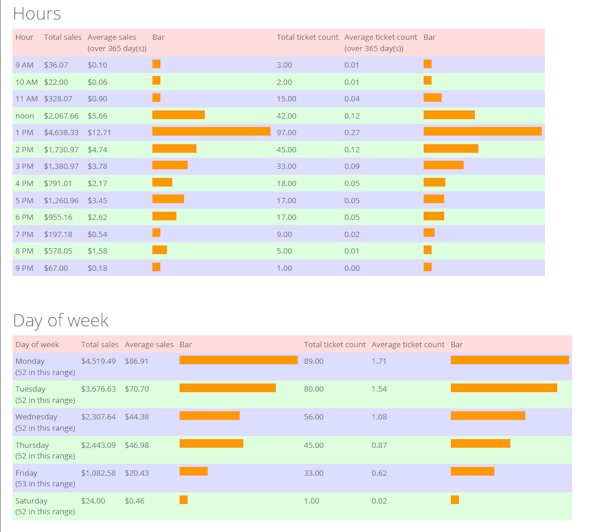The width and height of the screenshot is (600, 532).
Task: Click the 1 PM total sales bar
Action: [211, 132]
